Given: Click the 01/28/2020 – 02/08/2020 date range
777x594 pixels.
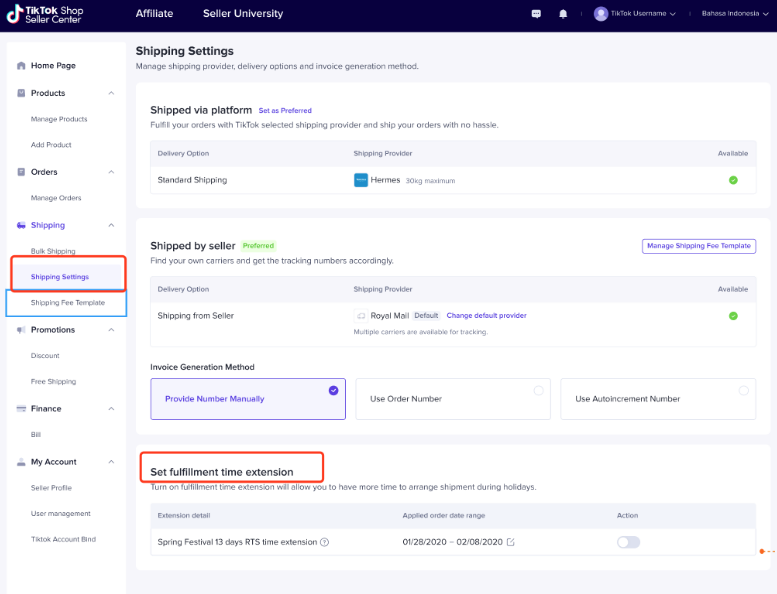Looking at the screenshot, I should click(452, 542).
